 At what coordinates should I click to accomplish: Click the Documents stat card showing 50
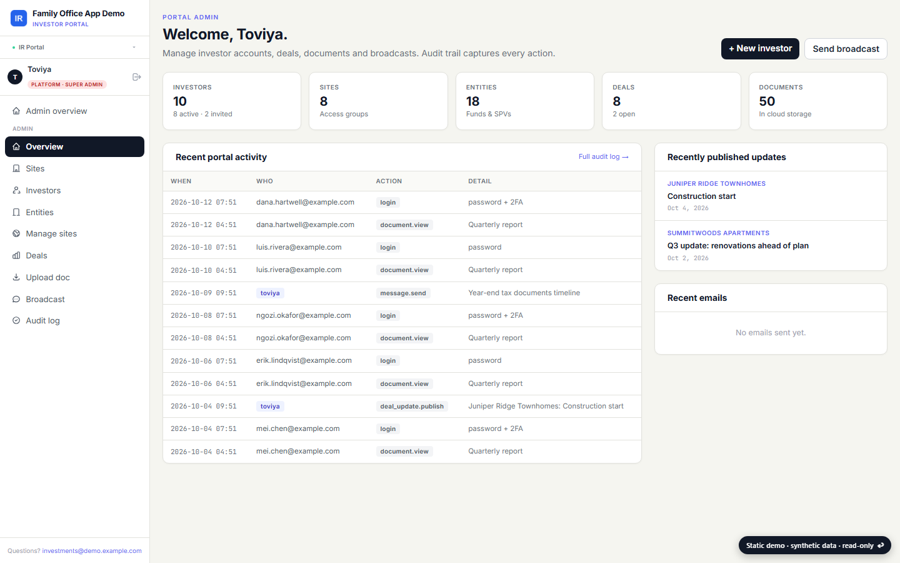coord(818,101)
